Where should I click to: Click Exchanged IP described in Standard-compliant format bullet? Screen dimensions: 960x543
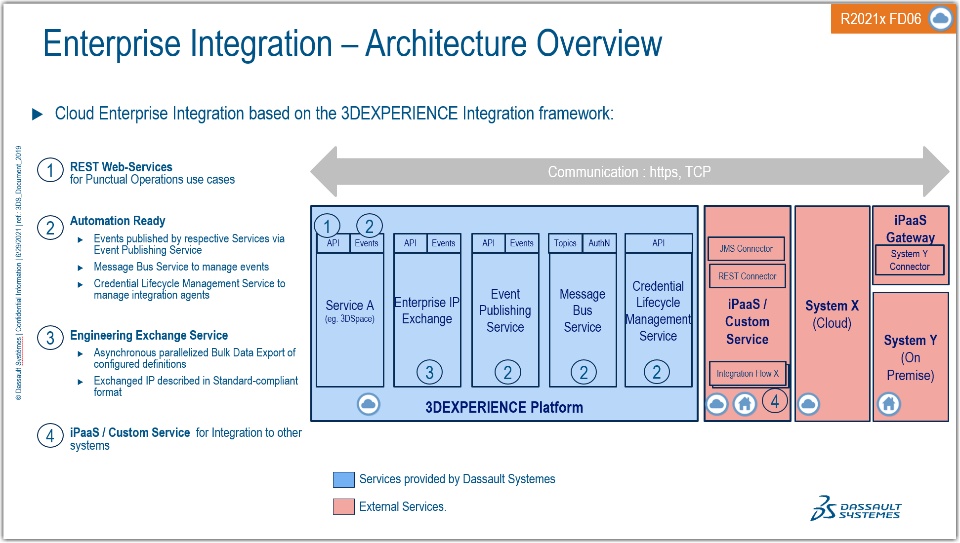(195, 386)
